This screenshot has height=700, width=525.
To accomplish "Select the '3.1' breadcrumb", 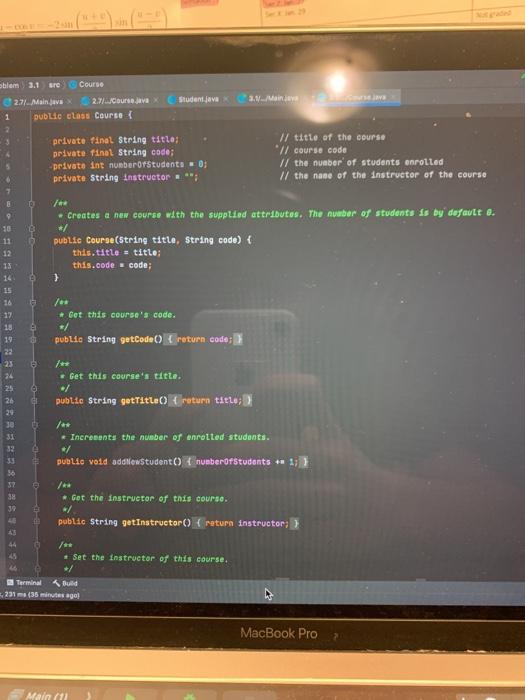I will point(34,84).
